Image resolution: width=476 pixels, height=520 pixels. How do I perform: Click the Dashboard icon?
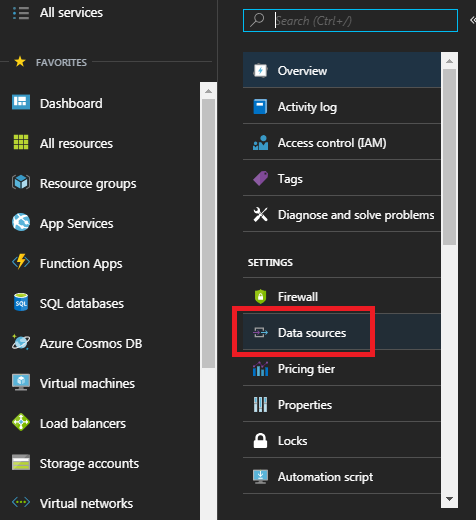(x=21, y=102)
